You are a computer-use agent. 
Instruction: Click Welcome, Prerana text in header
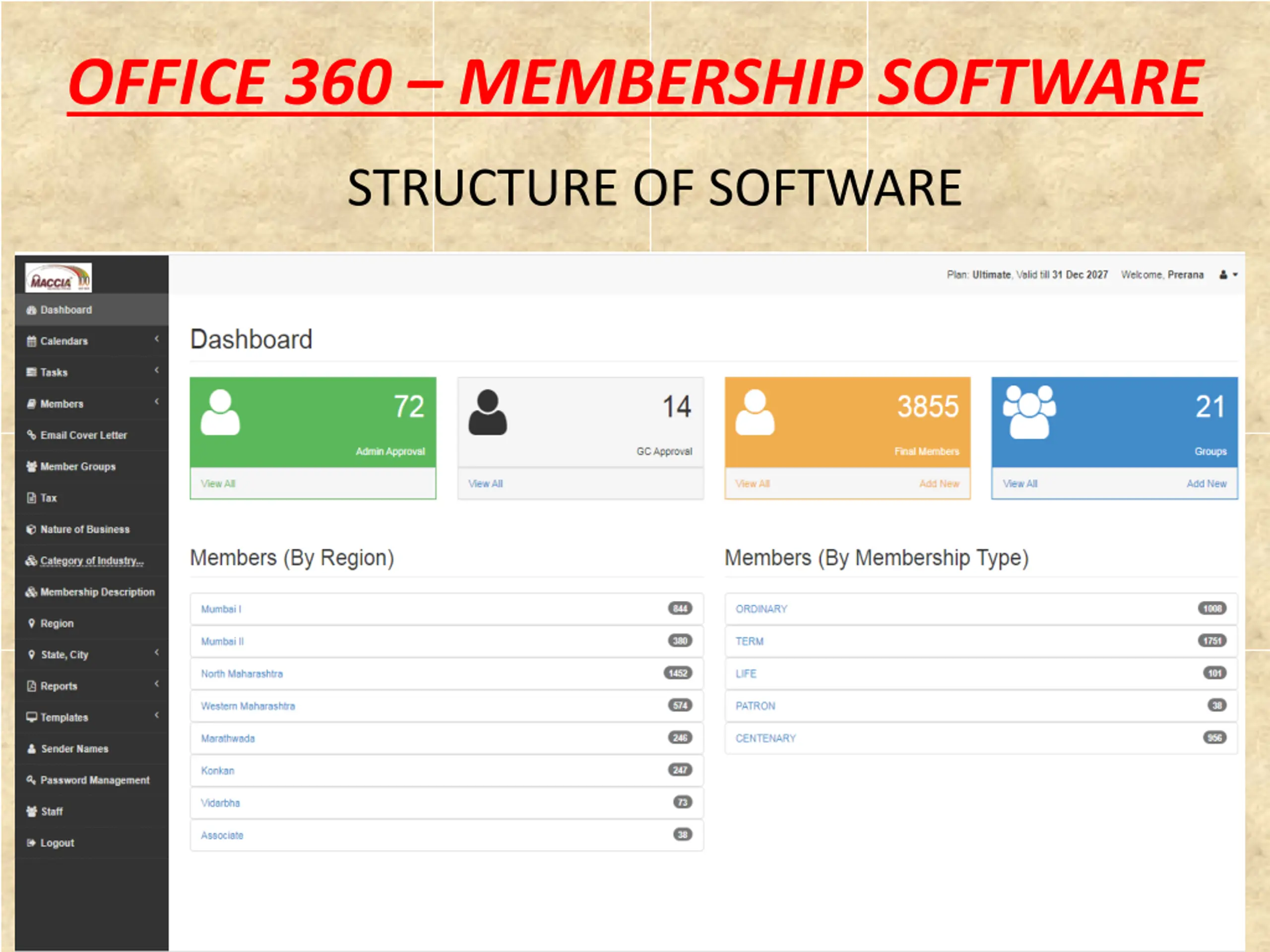click(1163, 275)
